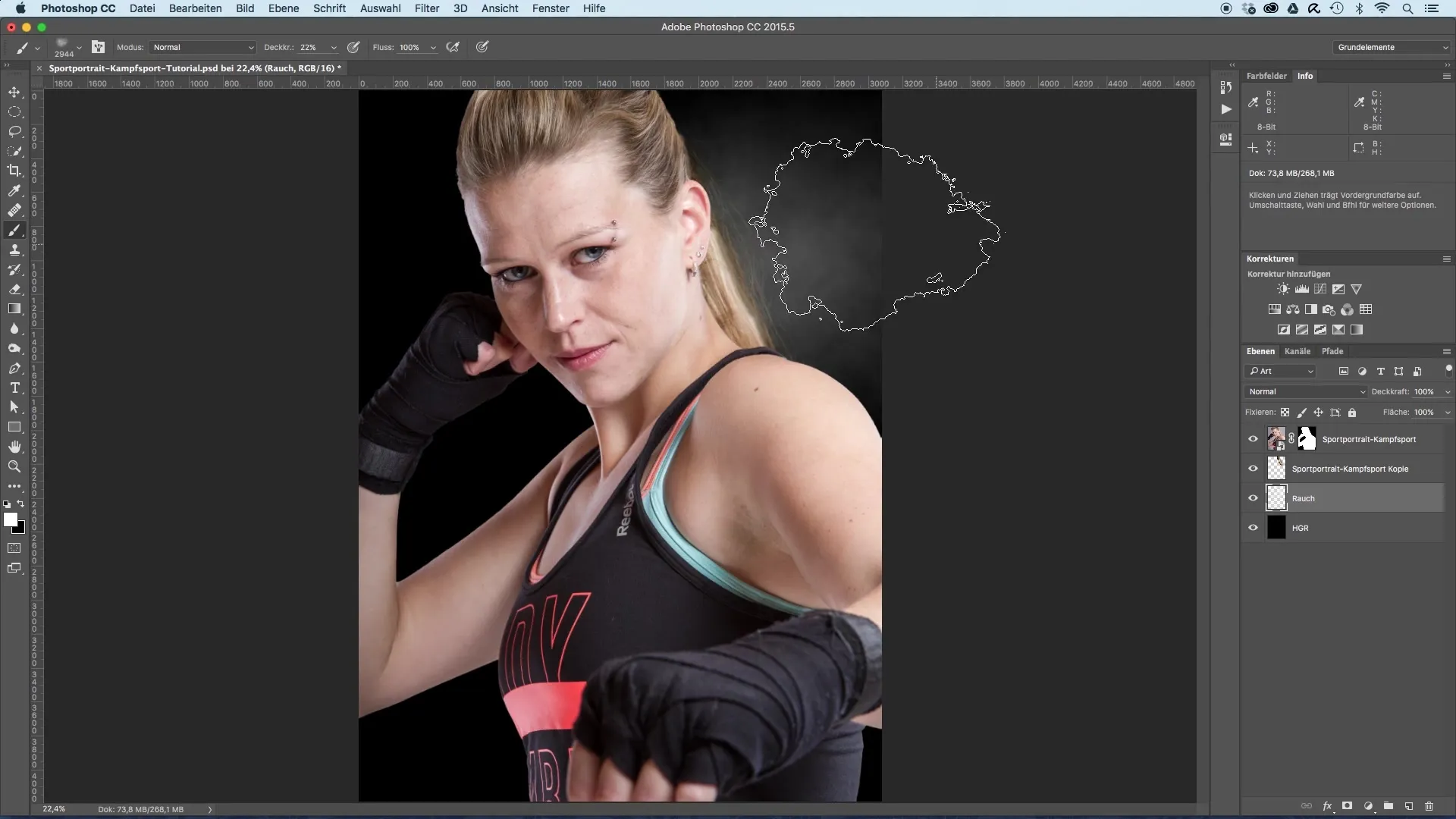Select the Zoom tool

click(x=14, y=466)
